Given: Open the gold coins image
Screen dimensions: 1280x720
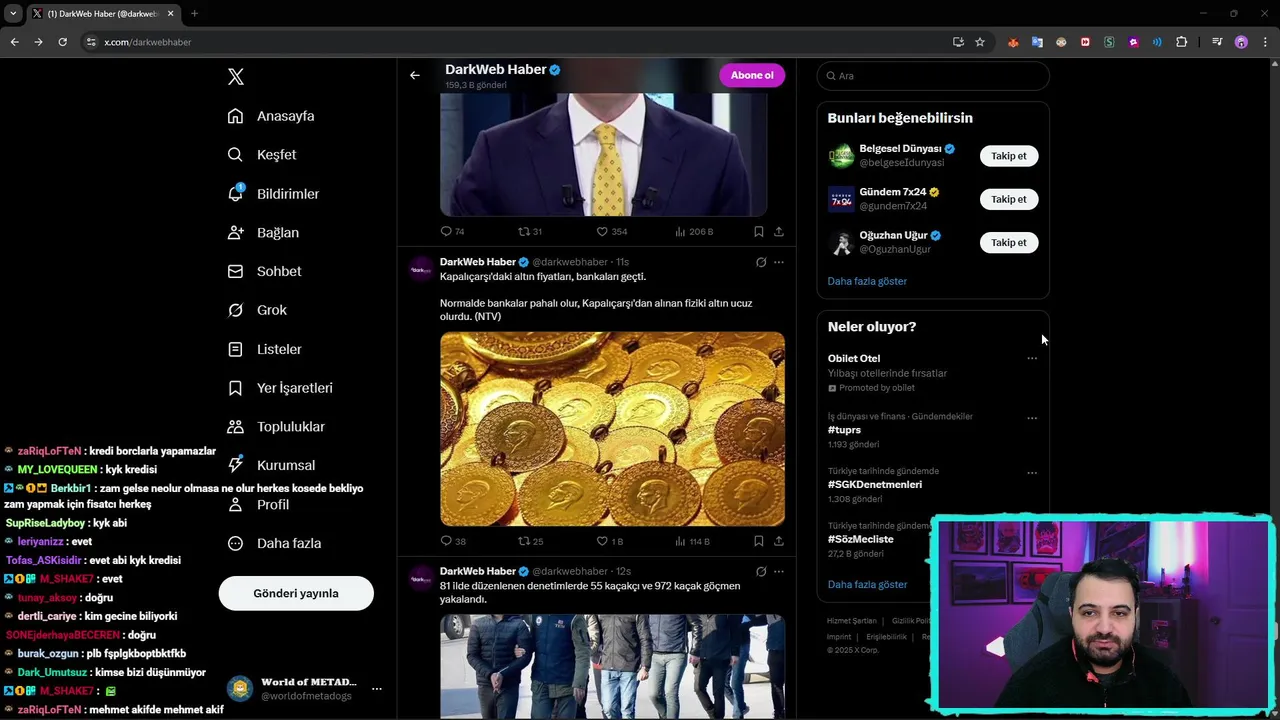Looking at the screenshot, I should pyautogui.click(x=612, y=429).
